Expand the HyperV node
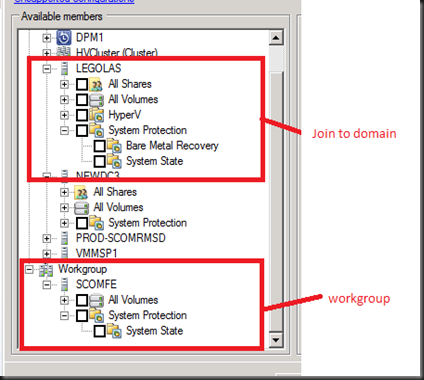The image size is (424, 380). tap(64, 115)
